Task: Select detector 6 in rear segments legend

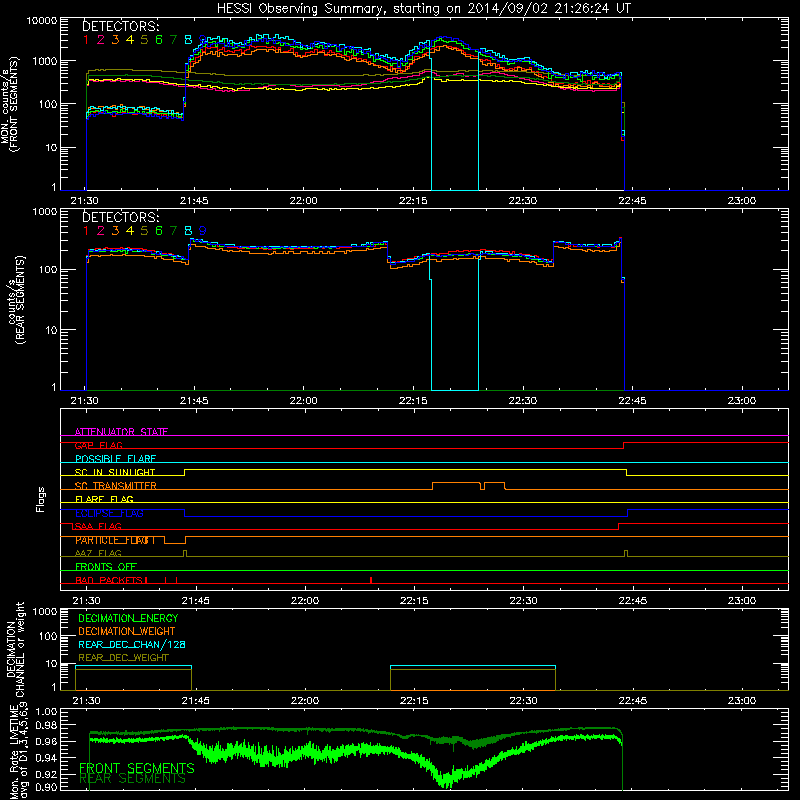Action: tap(159, 231)
